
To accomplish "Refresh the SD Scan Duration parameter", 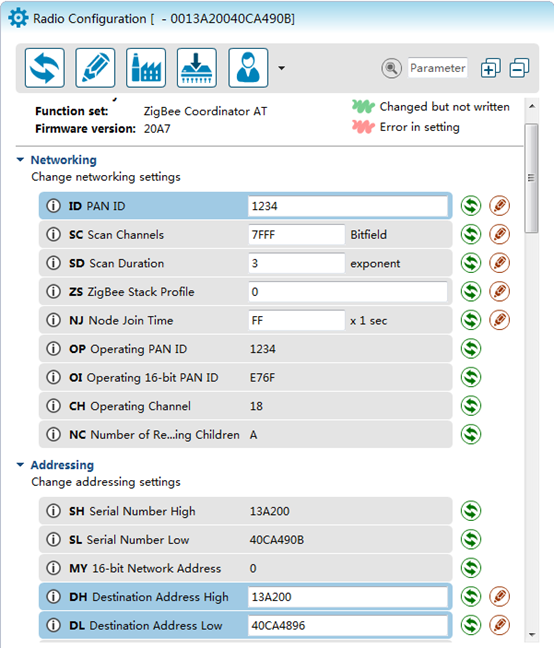I will pyautogui.click(x=471, y=263).
